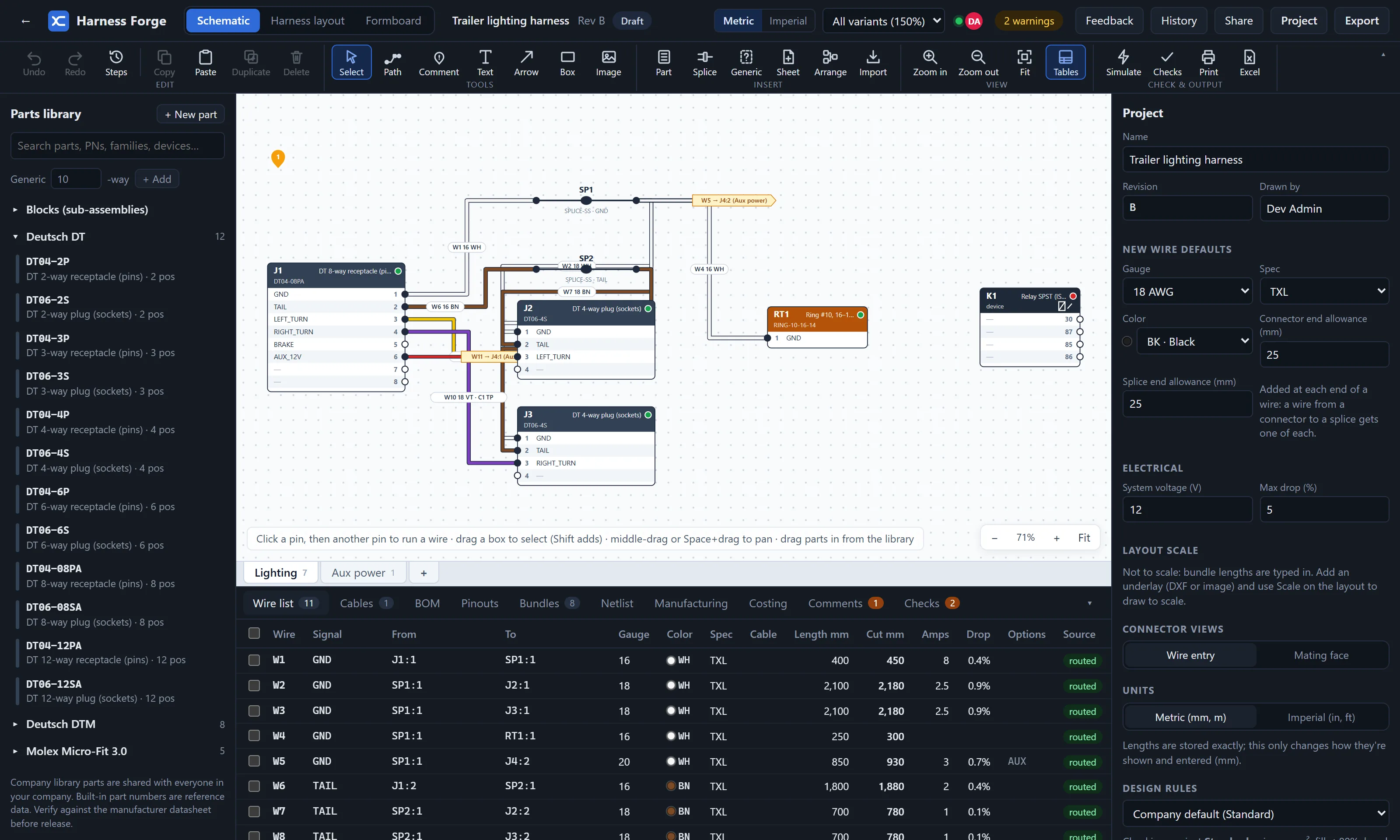The width and height of the screenshot is (1400, 840).
Task: Open the Aux power sheet tab
Action: coord(363,573)
